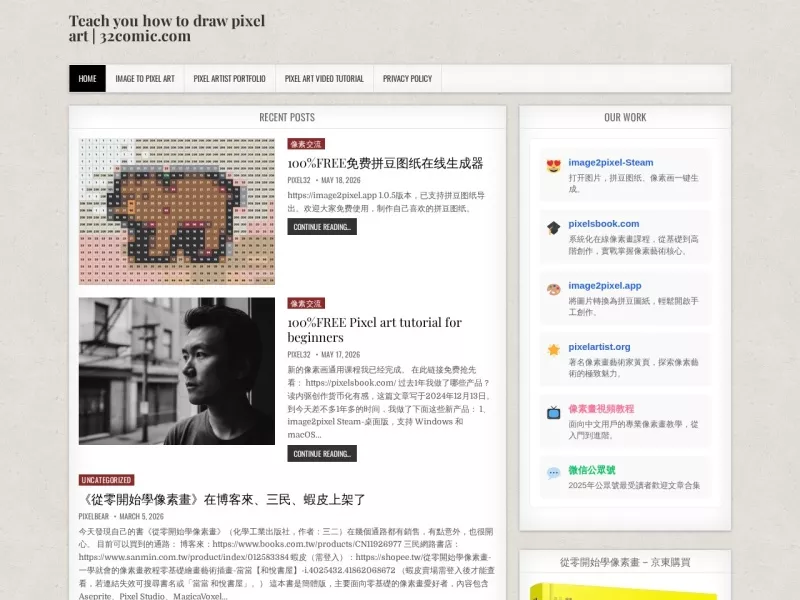The width and height of the screenshot is (800, 600).
Task: Open the Pixel Artist Portfolio menu item
Action: (x=230, y=79)
